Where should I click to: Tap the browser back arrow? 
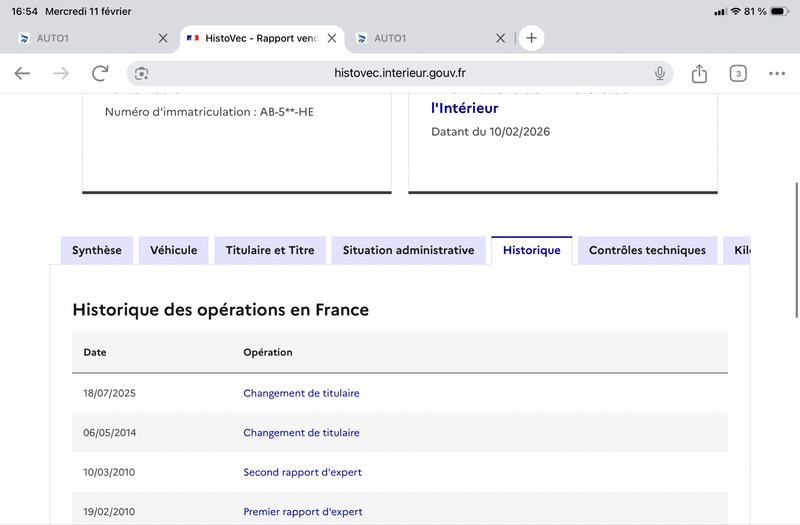22,73
